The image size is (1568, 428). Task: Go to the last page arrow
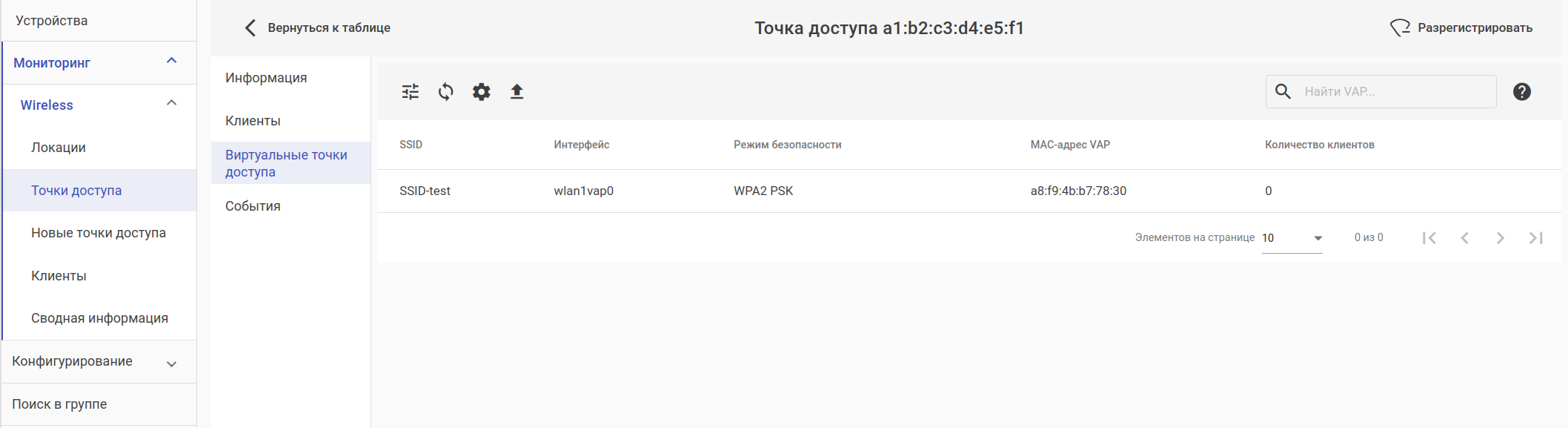pos(1536,238)
